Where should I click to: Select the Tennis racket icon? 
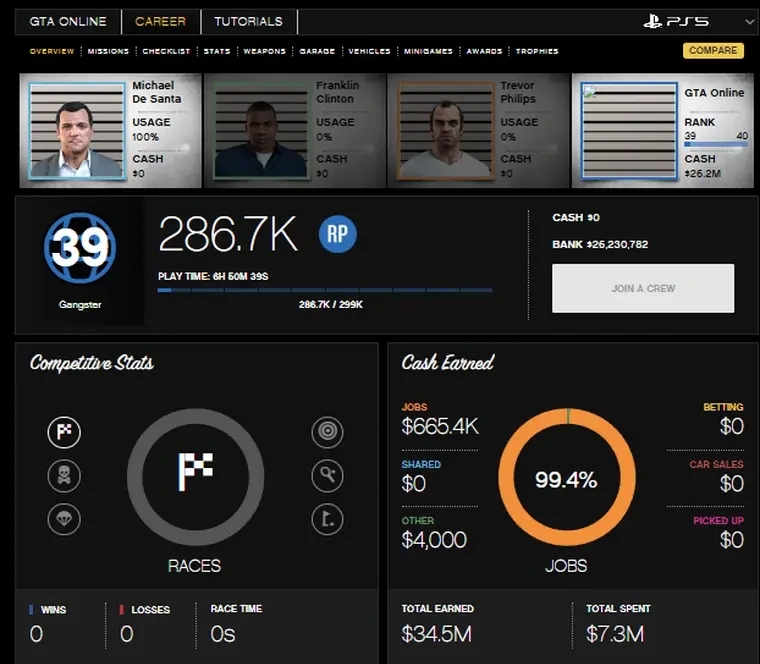tap(328, 475)
